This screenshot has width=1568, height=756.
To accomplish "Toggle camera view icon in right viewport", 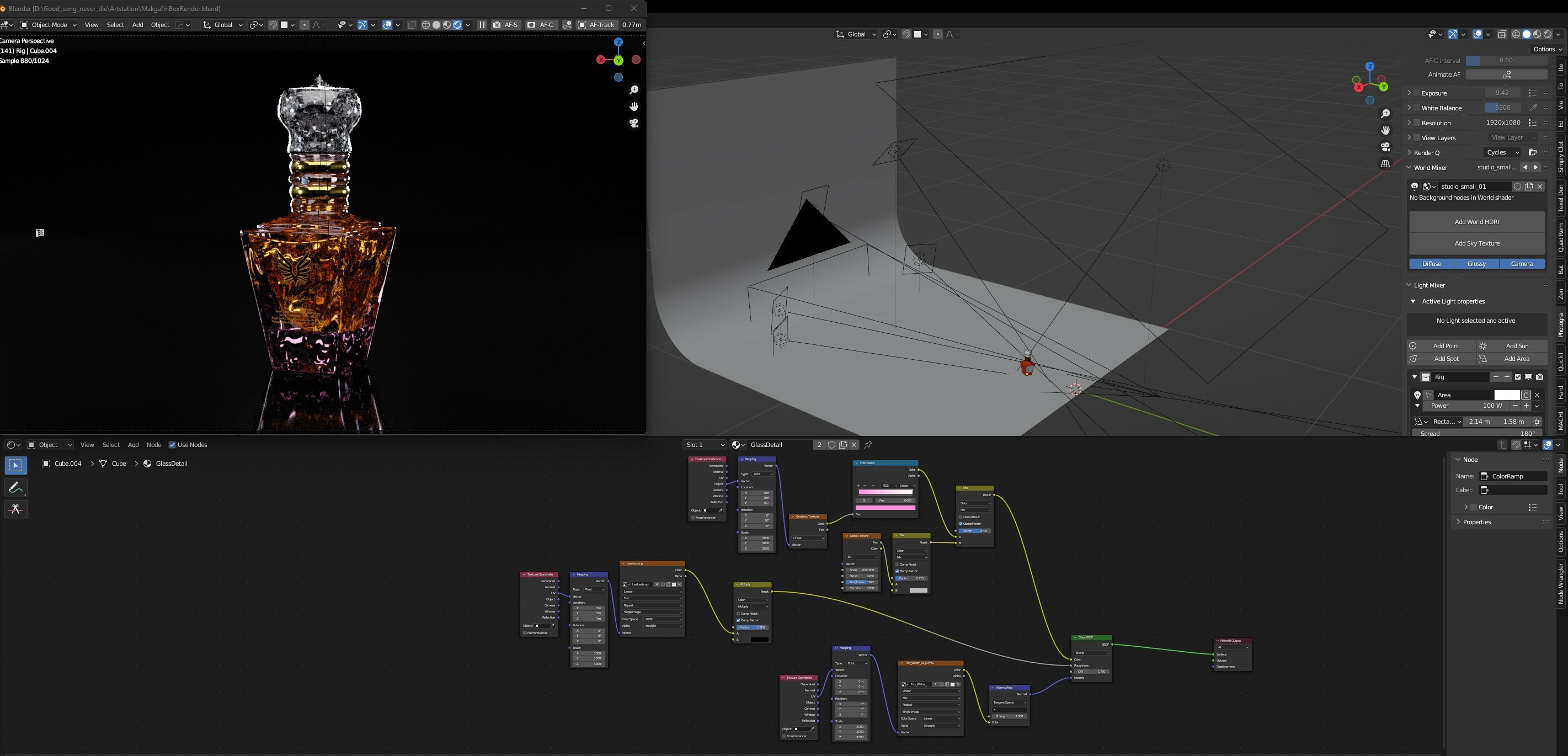I will click(x=1385, y=147).
